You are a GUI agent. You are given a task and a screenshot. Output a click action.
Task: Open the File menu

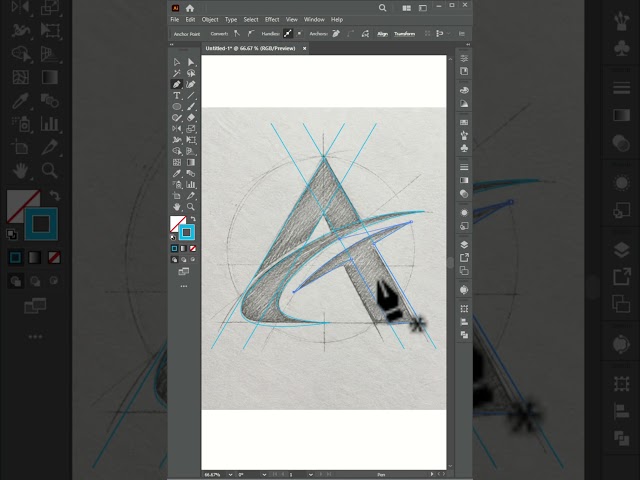pos(175,20)
